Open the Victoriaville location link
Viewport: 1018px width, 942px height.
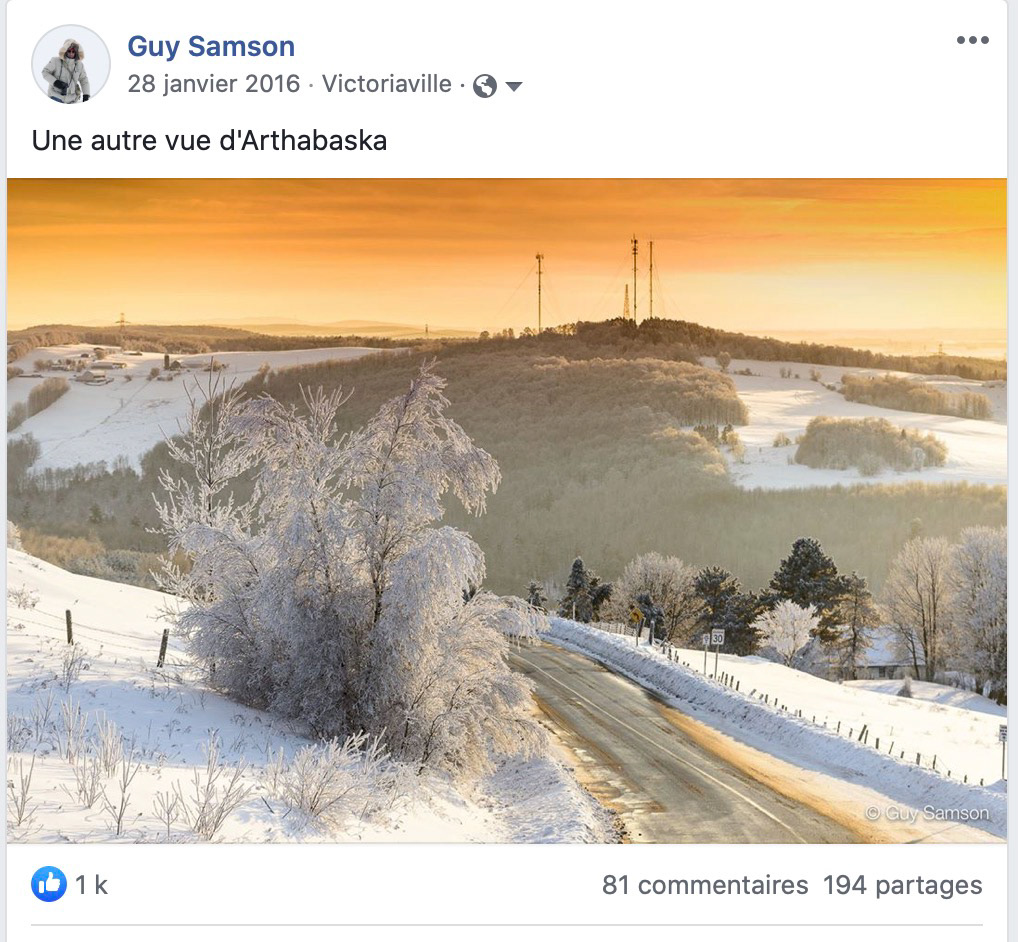click(x=386, y=84)
